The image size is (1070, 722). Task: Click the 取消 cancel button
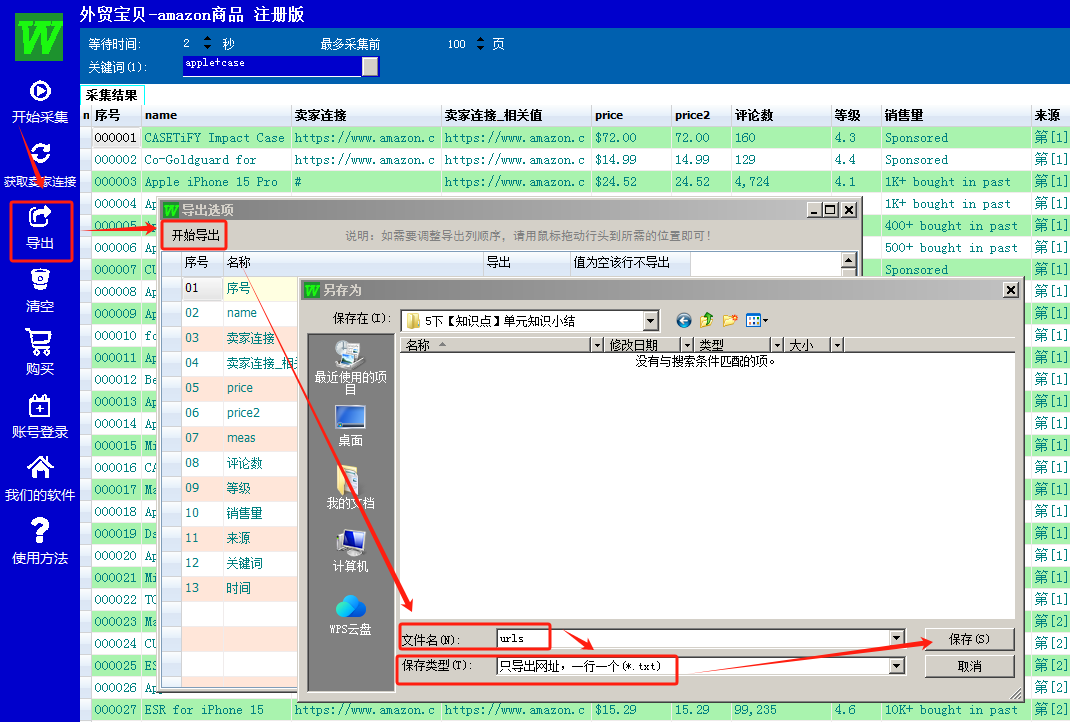(969, 666)
